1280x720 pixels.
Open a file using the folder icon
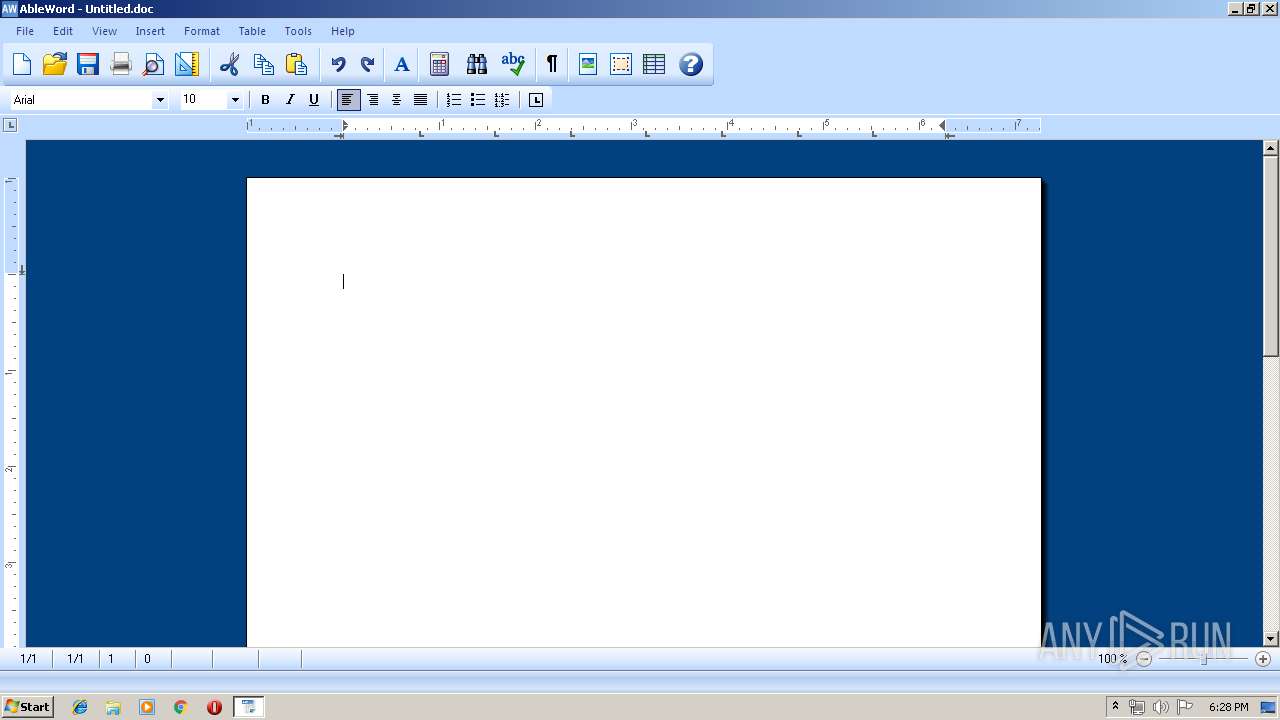tap(55, 65)
